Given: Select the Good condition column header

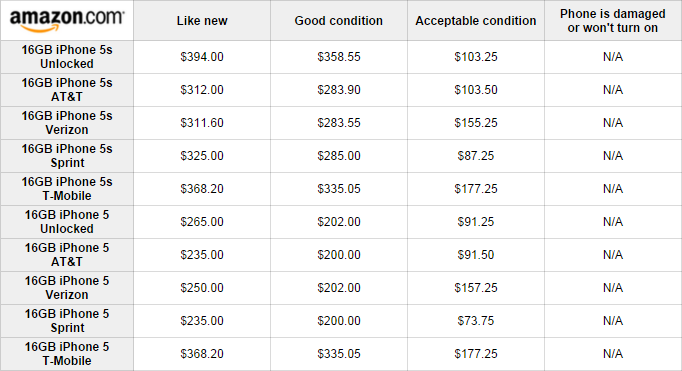Looking at the screenshot, I should (x=339, y=21).
